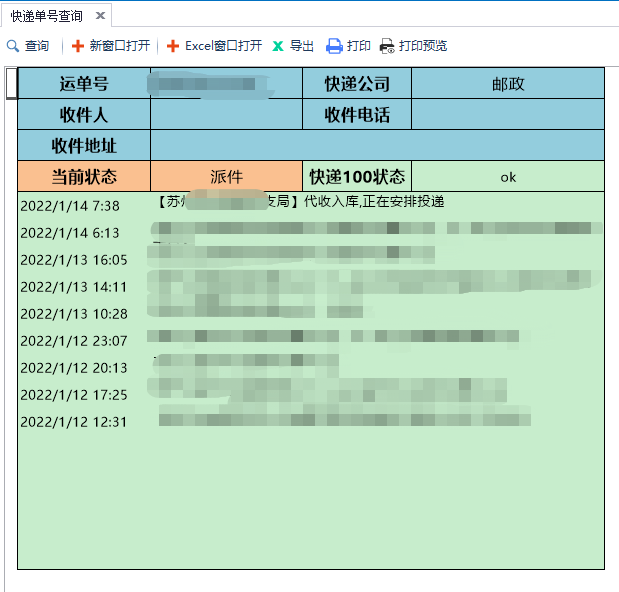Select the orange 派件 status cell
The height and width of the screenshot is (592, 619).
pos(226,177)
